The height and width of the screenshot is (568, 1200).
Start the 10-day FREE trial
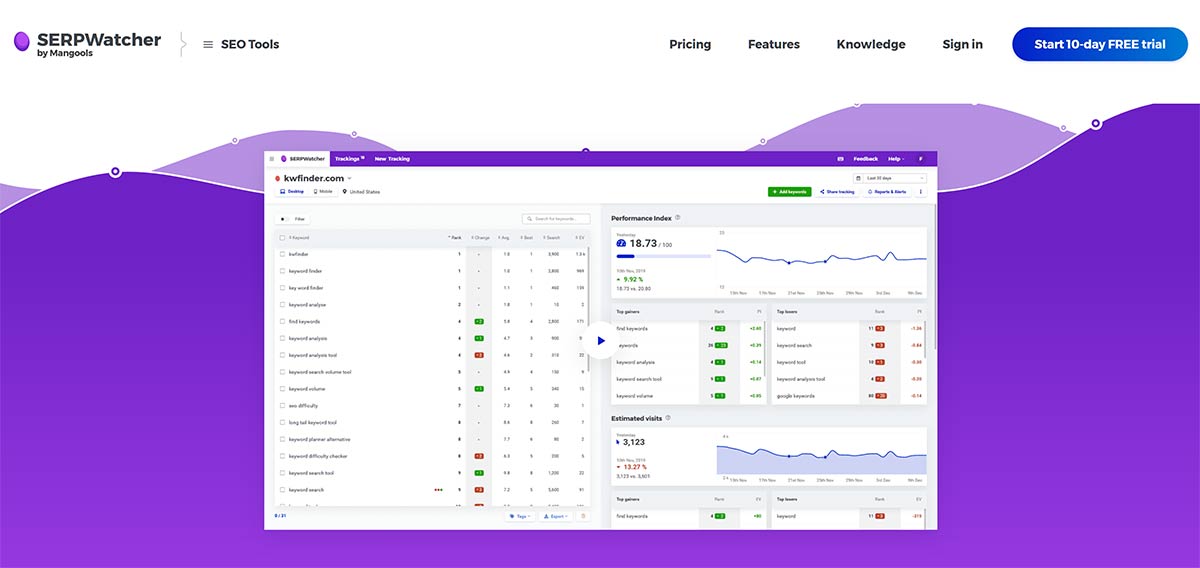1100,44
